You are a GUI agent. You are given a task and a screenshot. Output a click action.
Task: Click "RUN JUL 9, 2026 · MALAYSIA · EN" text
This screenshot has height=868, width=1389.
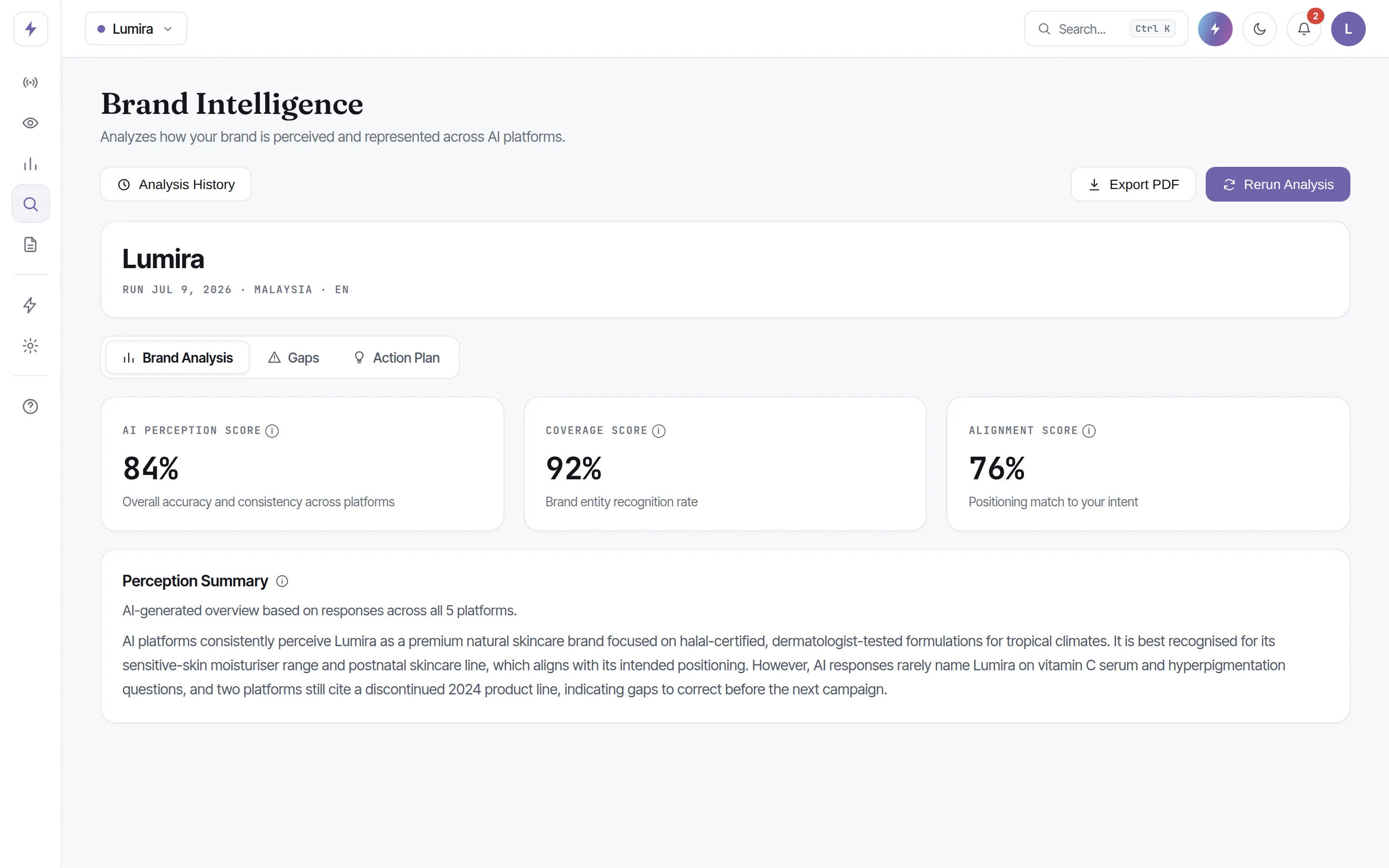tap(235, 289)
